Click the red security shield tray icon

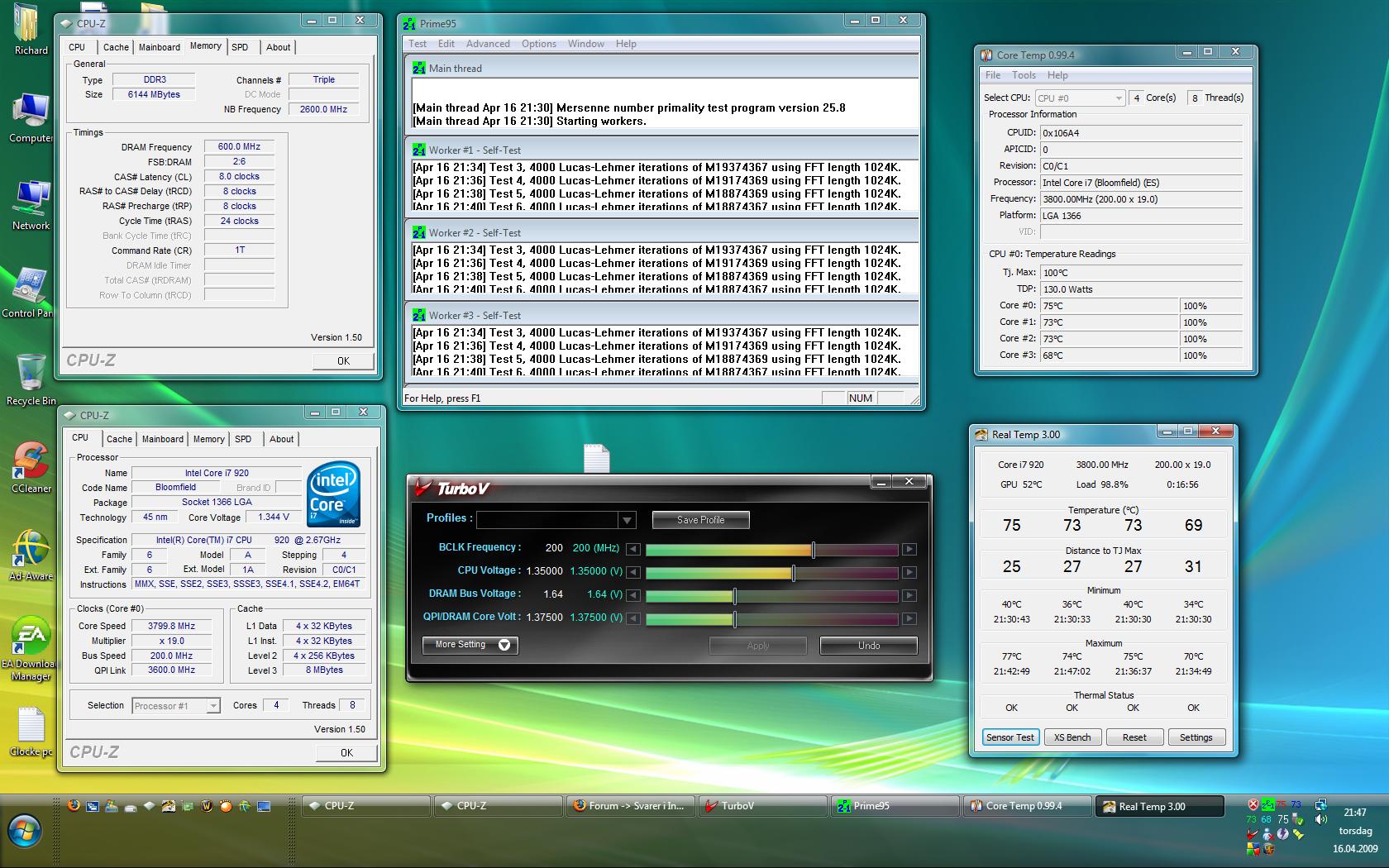point(1253,804)
